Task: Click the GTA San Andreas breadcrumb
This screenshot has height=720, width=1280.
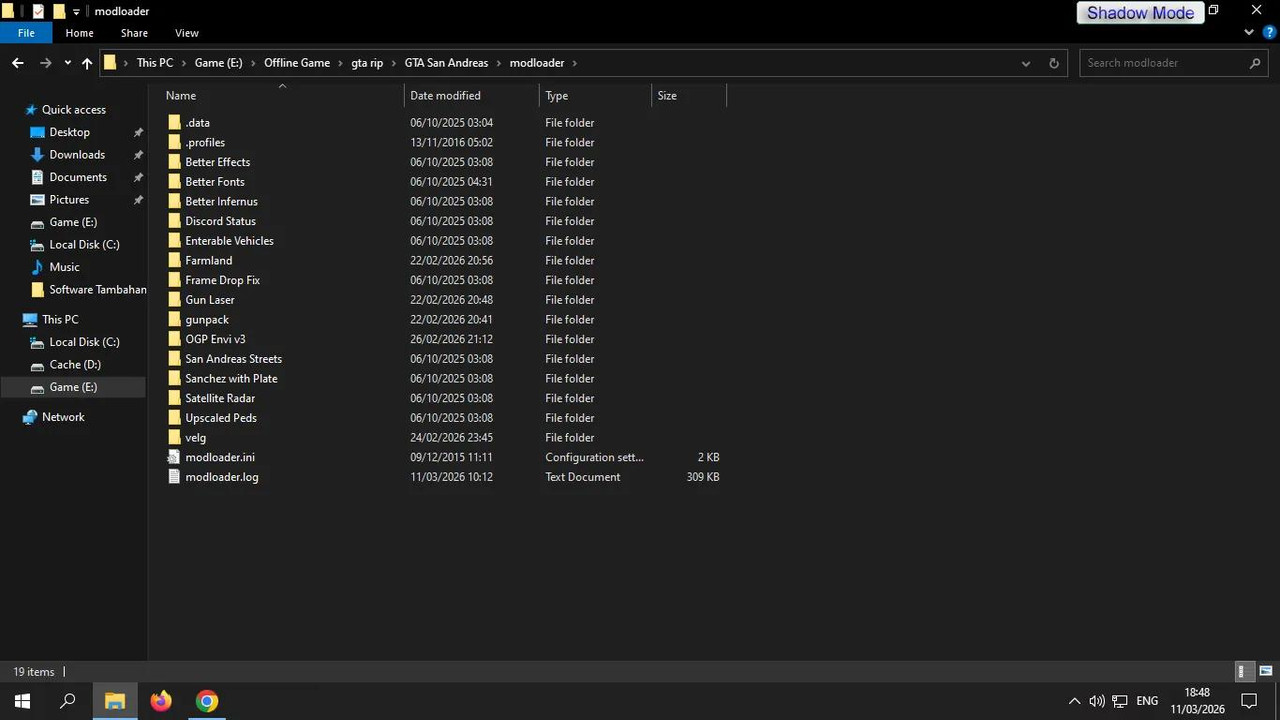Action: point(446,63)
